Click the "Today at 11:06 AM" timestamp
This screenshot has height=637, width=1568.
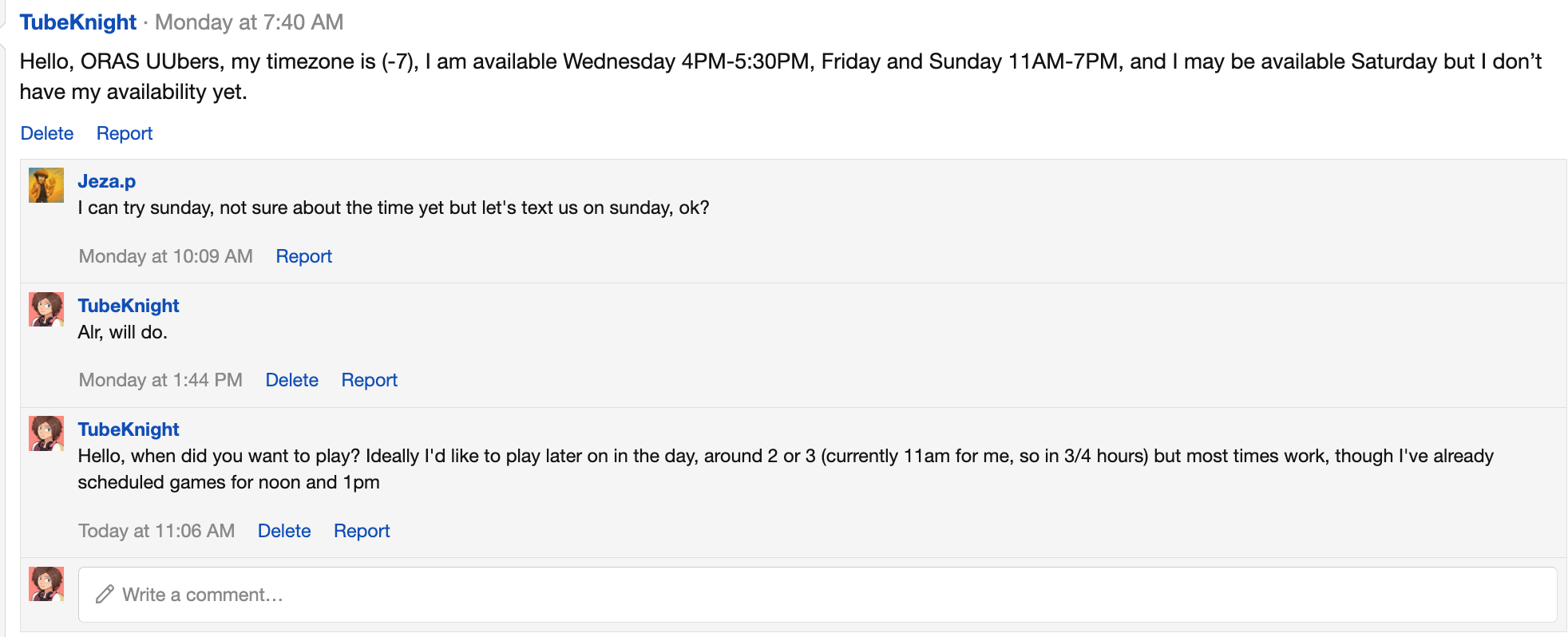(x=156, y=531)
